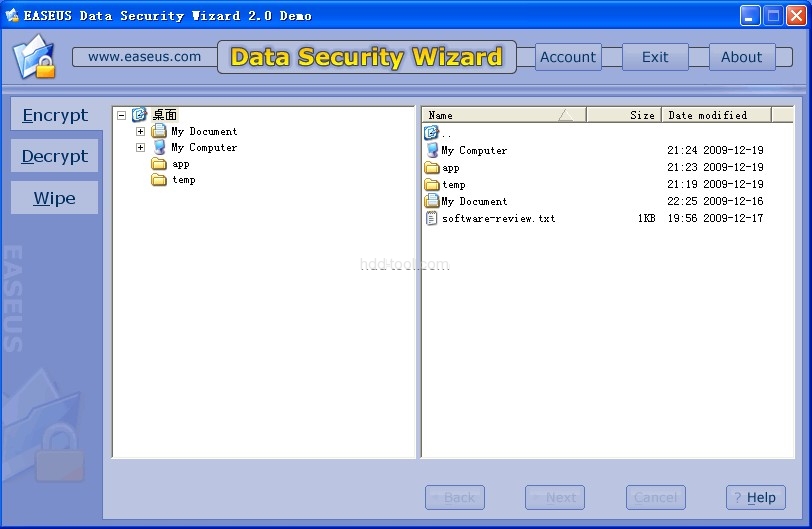Select My Computer name in file list

click(x=474, y=150)
